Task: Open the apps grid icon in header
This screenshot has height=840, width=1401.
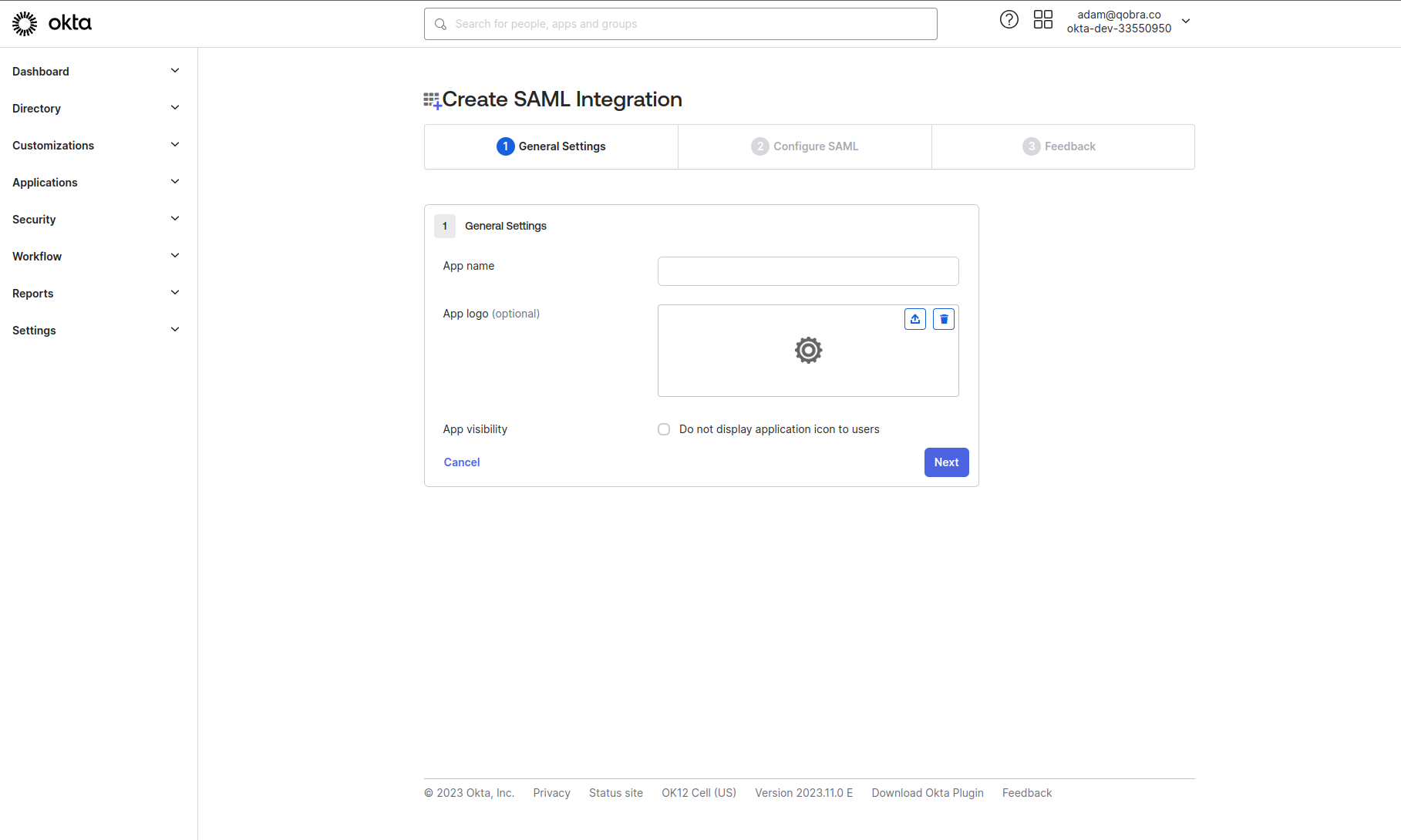Action: [x=1042, y=20]
